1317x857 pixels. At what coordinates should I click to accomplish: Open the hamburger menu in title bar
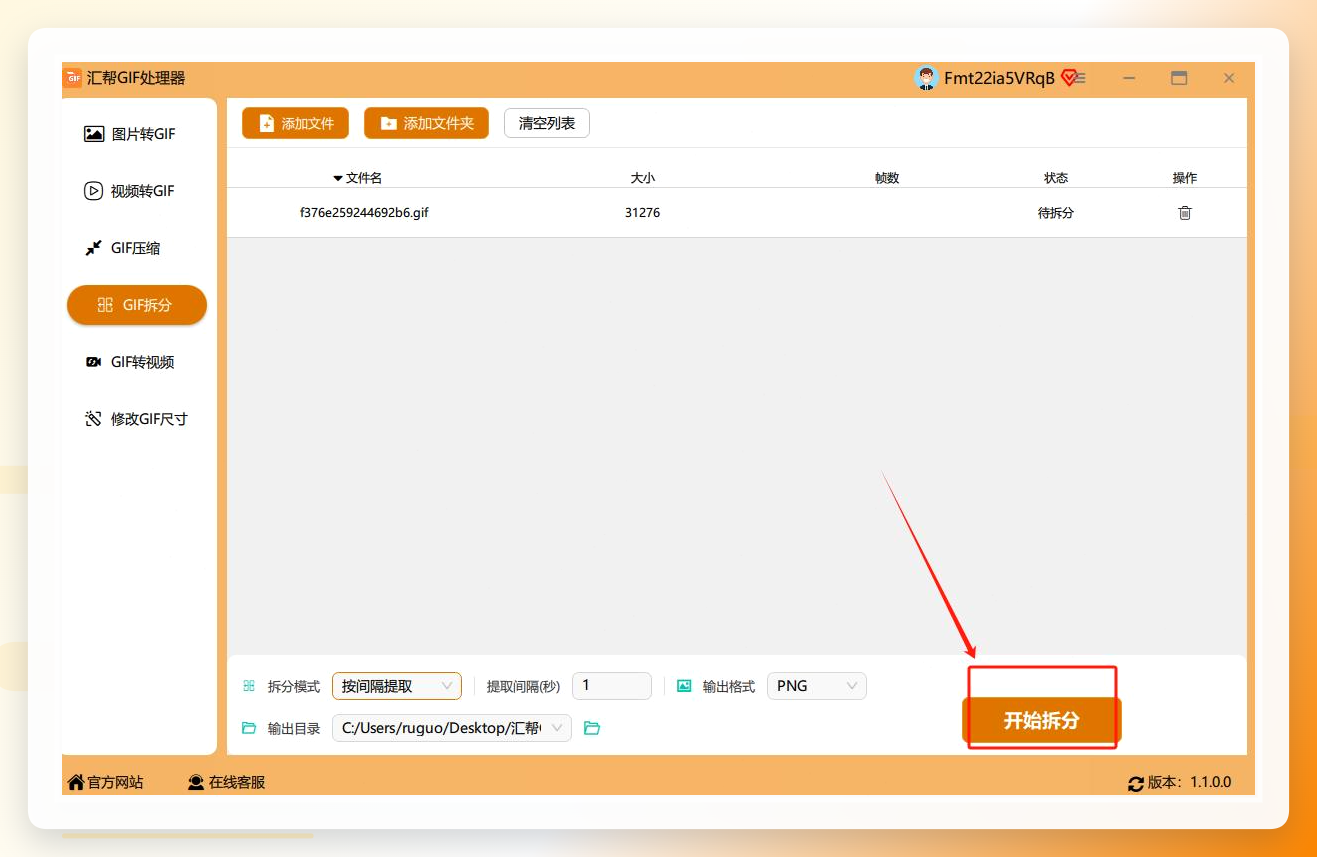point(1081,78)
